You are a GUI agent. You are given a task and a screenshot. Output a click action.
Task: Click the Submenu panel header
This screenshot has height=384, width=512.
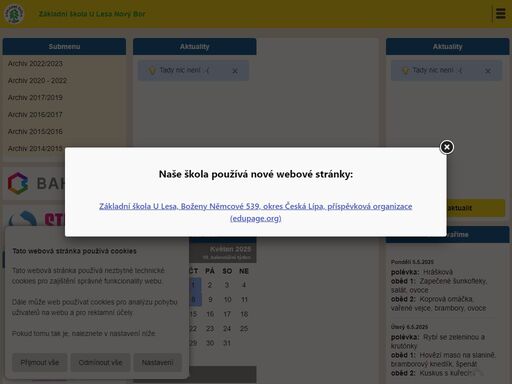click(x=64, y=47)
